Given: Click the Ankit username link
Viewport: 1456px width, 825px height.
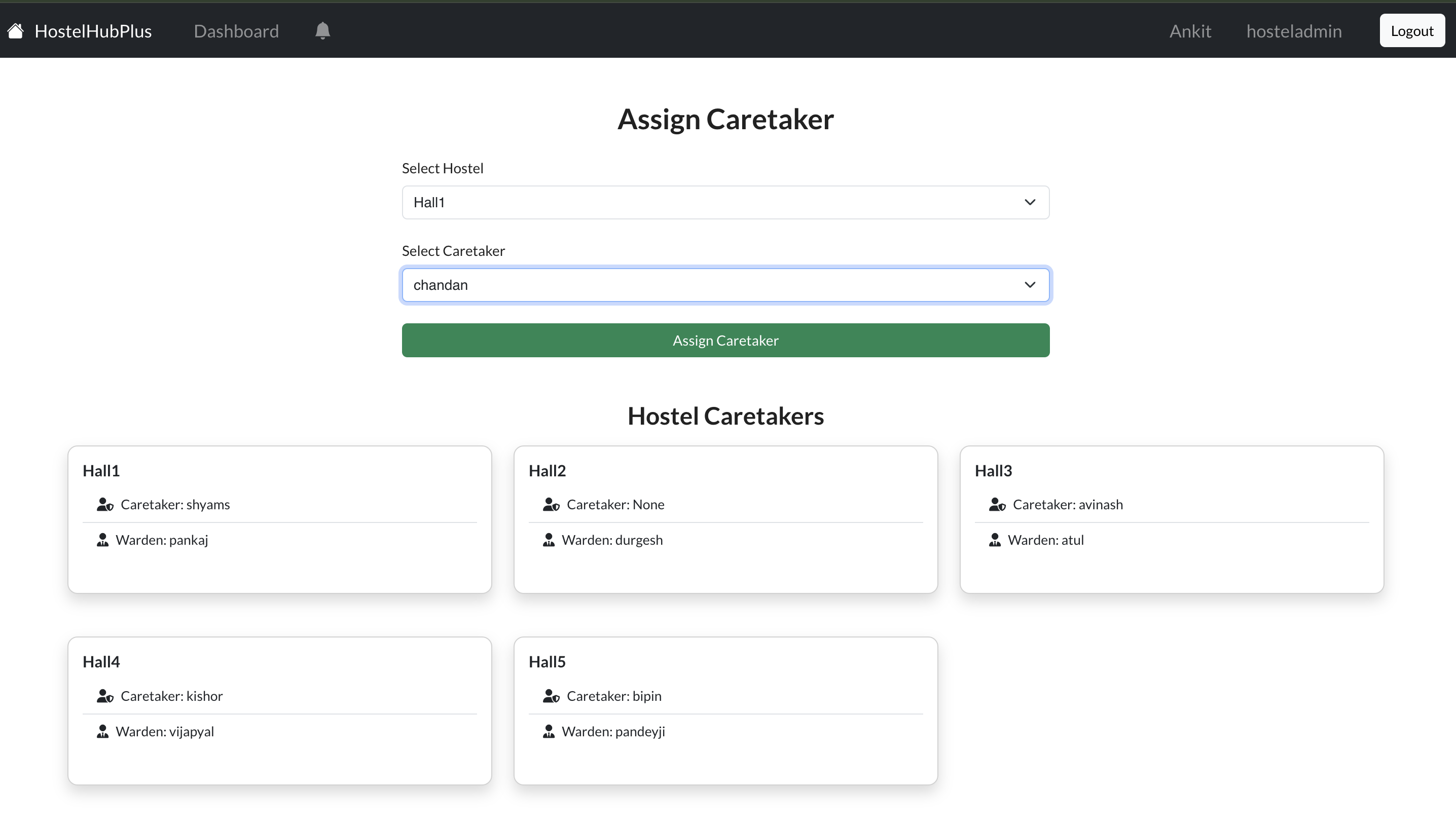Looking at the screenshot, I should pos(1190,30).
